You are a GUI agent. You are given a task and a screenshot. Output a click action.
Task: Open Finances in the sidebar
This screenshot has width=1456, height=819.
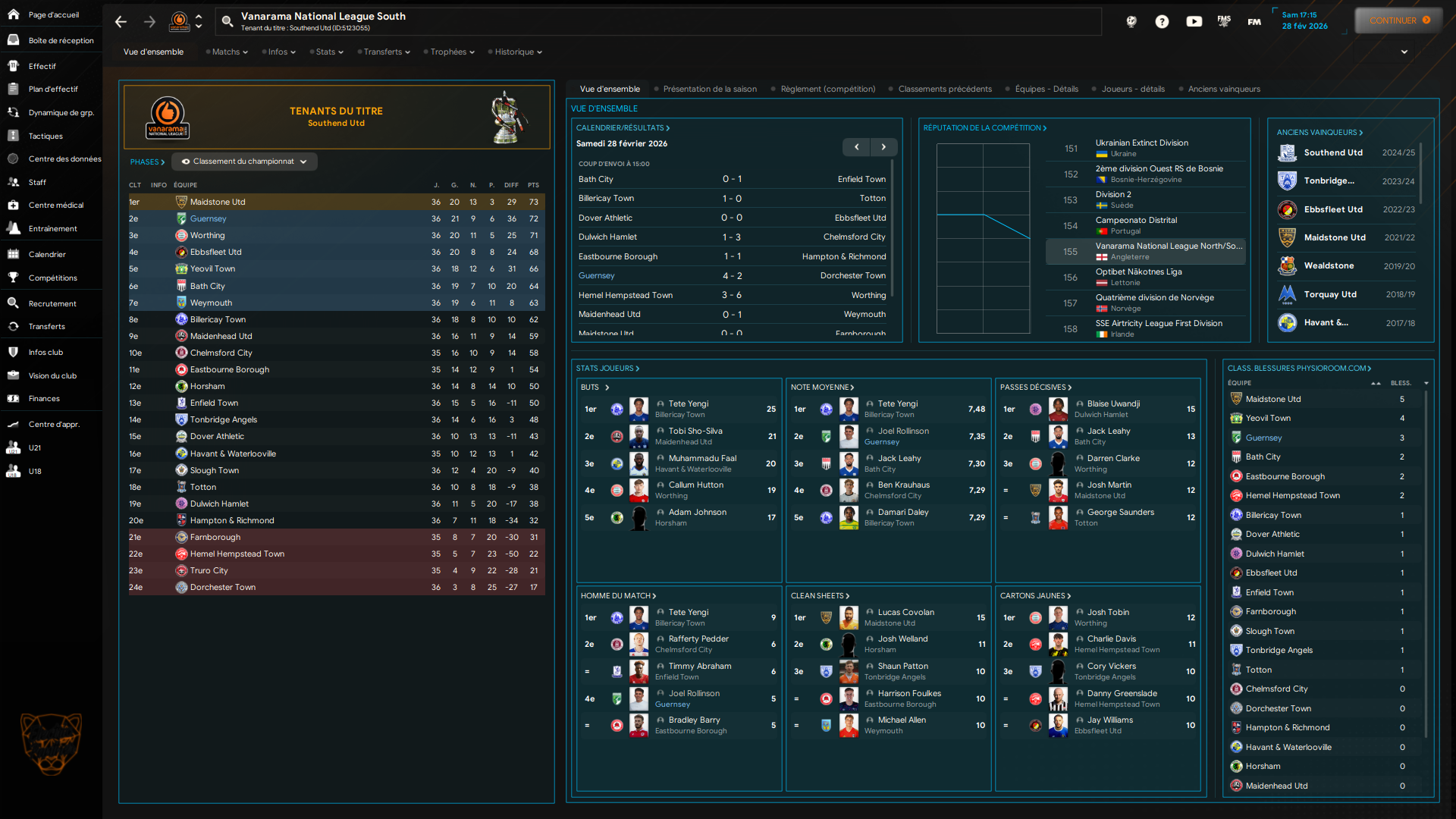tap(44, 399)
